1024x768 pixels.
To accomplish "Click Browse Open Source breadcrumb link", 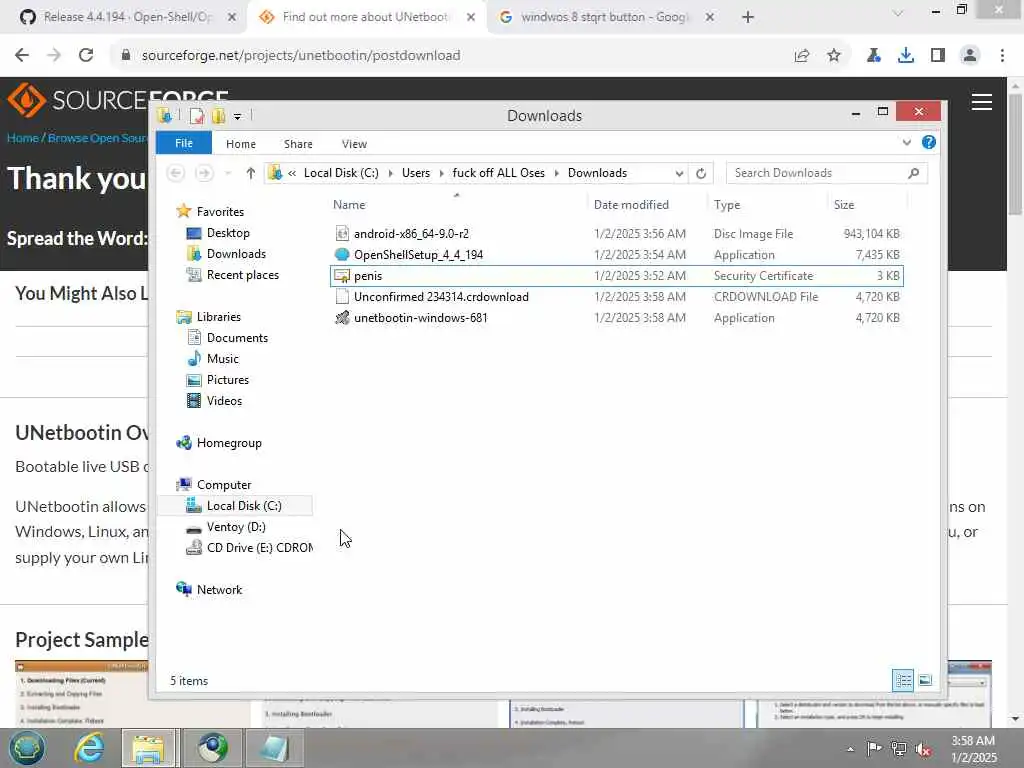I will 97,138.
